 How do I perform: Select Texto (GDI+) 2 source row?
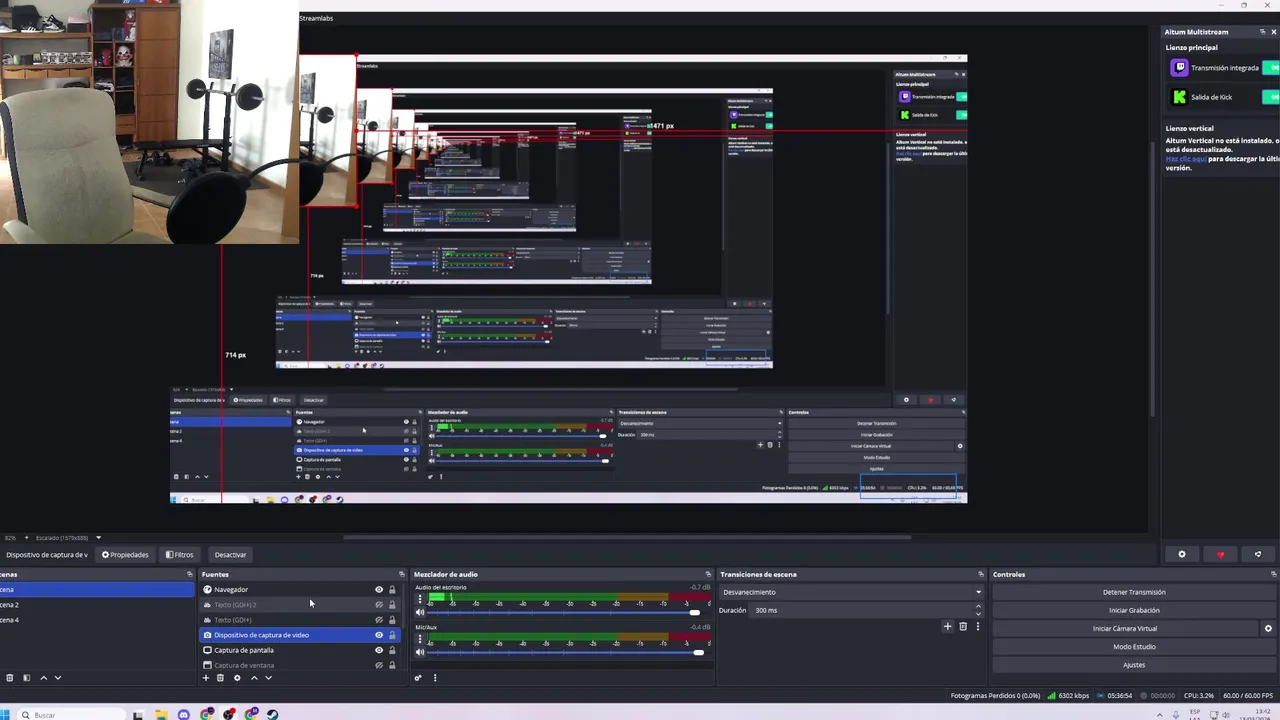click(300, 605)
